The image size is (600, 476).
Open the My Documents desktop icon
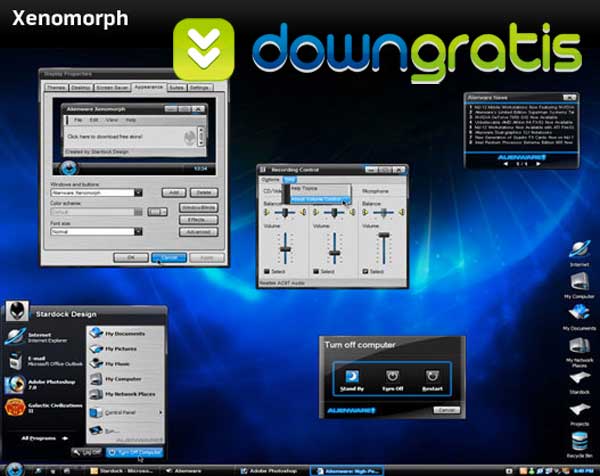click(579, 317)
